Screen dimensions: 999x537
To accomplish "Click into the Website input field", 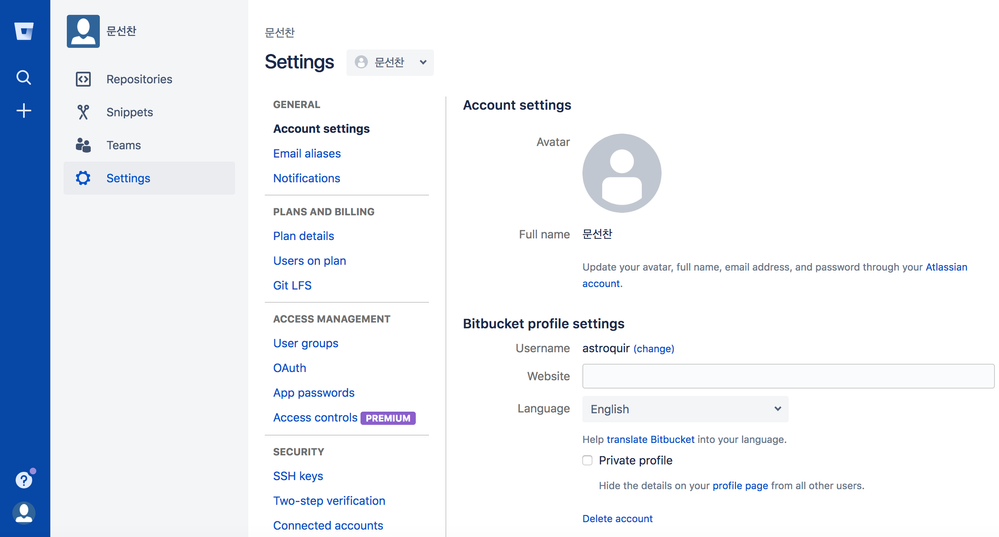I will point(788,376).
